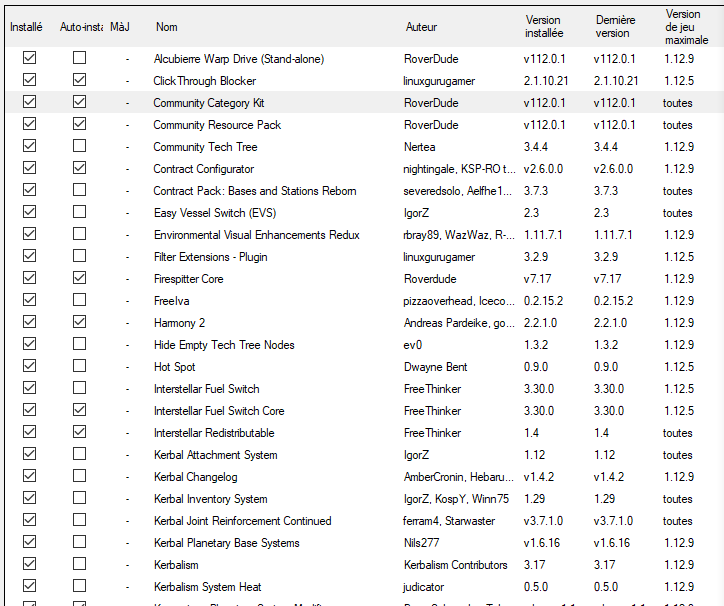This screenshot has height=606, width=724.
Task: Select Community Resource Pack mod
Action: tap(217, 125)
